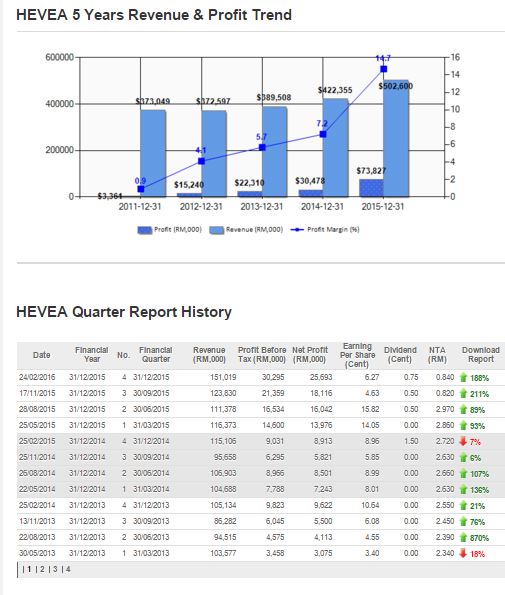Click dividend value 1.50
Screen dimensions: 505x595
point(411,441)
